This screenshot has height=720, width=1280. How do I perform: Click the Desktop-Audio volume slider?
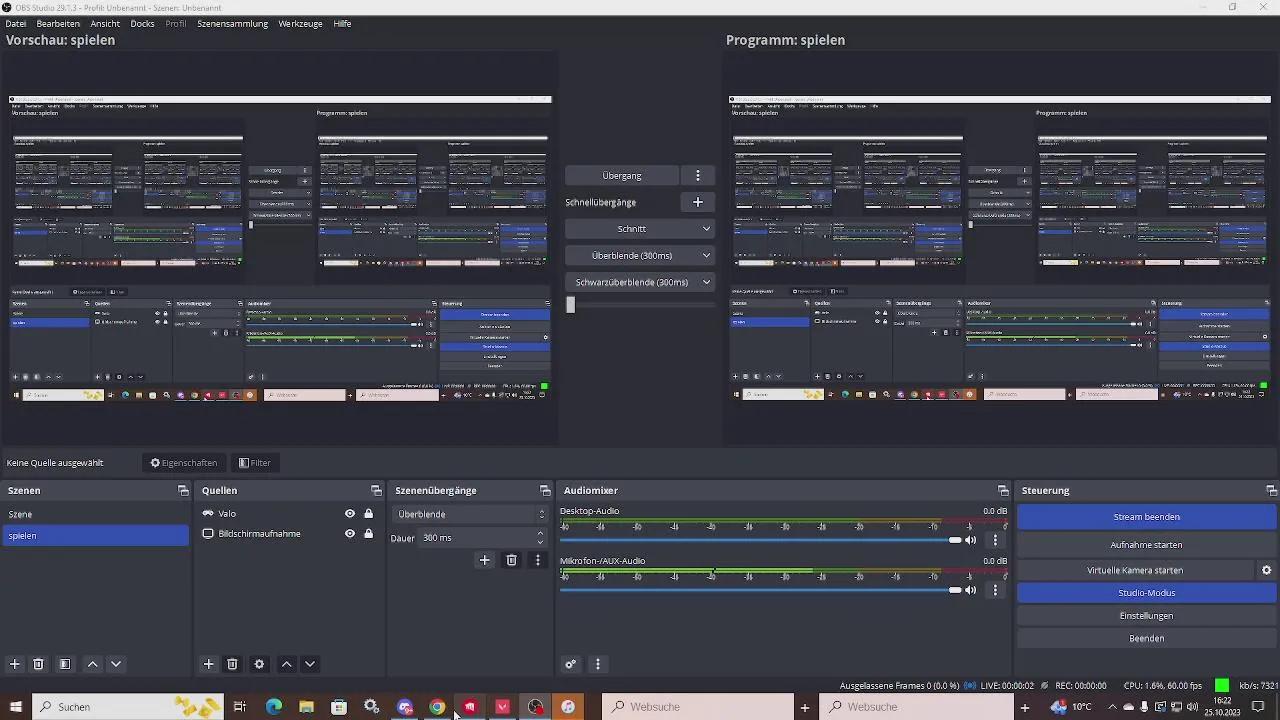(755, 540)
